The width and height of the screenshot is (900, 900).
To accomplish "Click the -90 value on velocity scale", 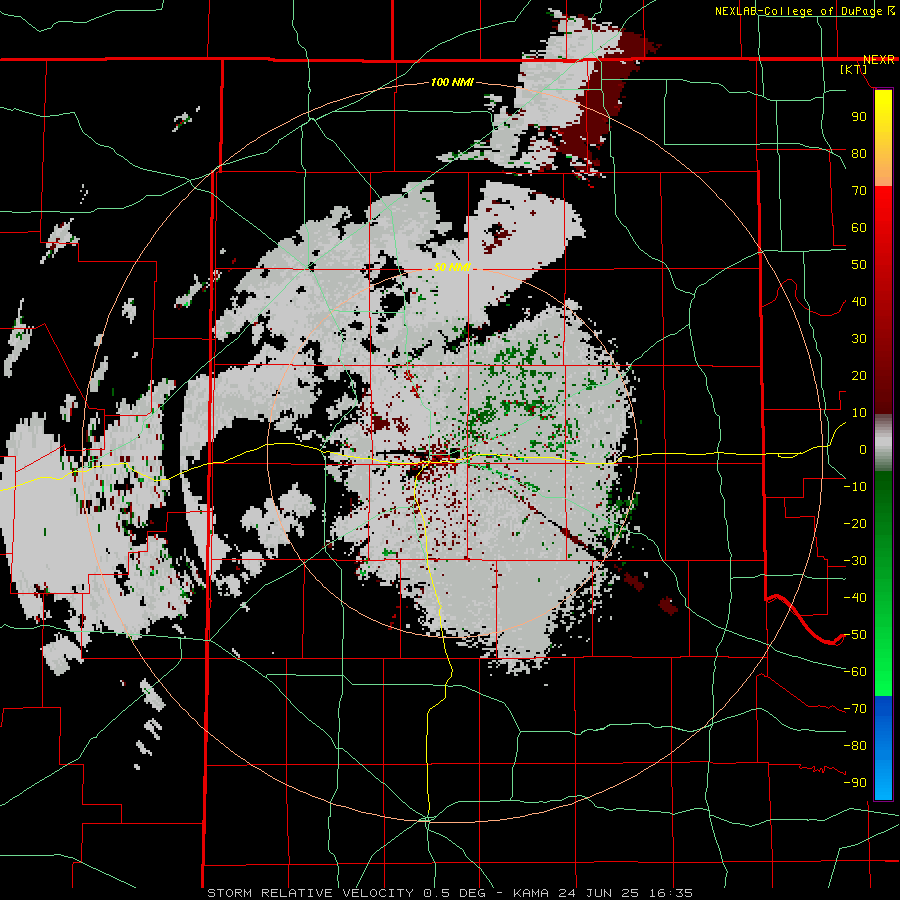I will (x=855, y=783).
